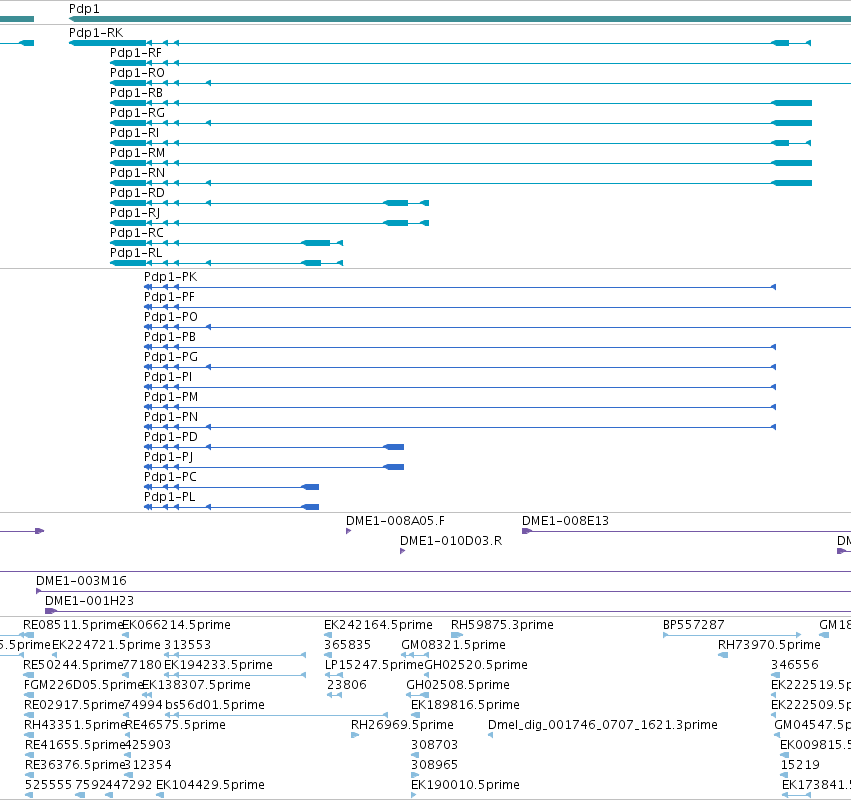Click the RH26969.5prime EST label
The height and width of the screenshot is (800, 851).
click(x=402, y=725)
